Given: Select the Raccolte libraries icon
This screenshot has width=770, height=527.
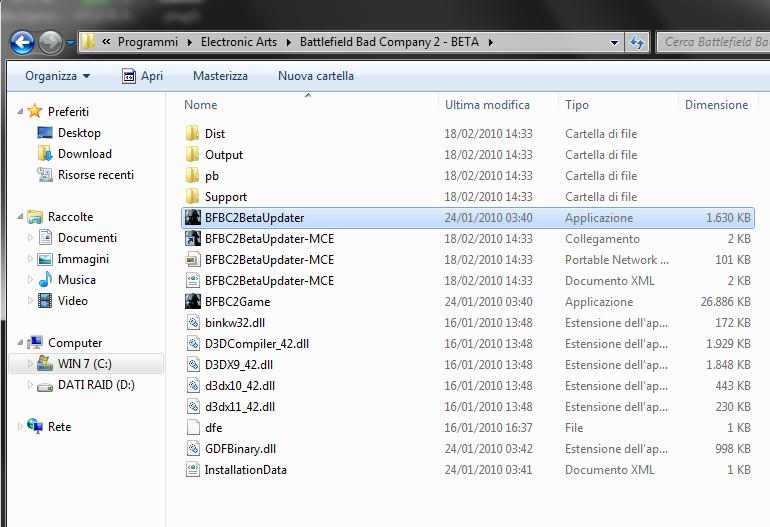Looking at the screenshot, I should [x=35, y=217].
